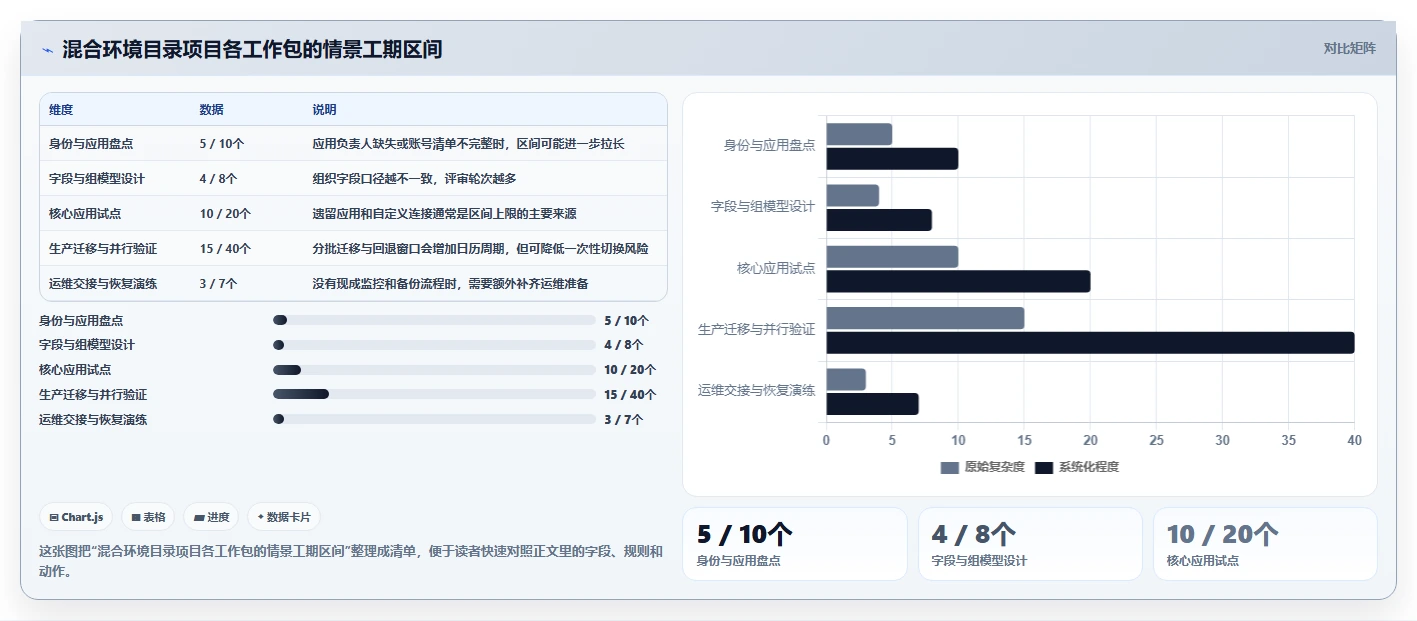Click the gray chart bar for 核心应用试点
This screenshot has width=1417, height=621.
point(892,257)
